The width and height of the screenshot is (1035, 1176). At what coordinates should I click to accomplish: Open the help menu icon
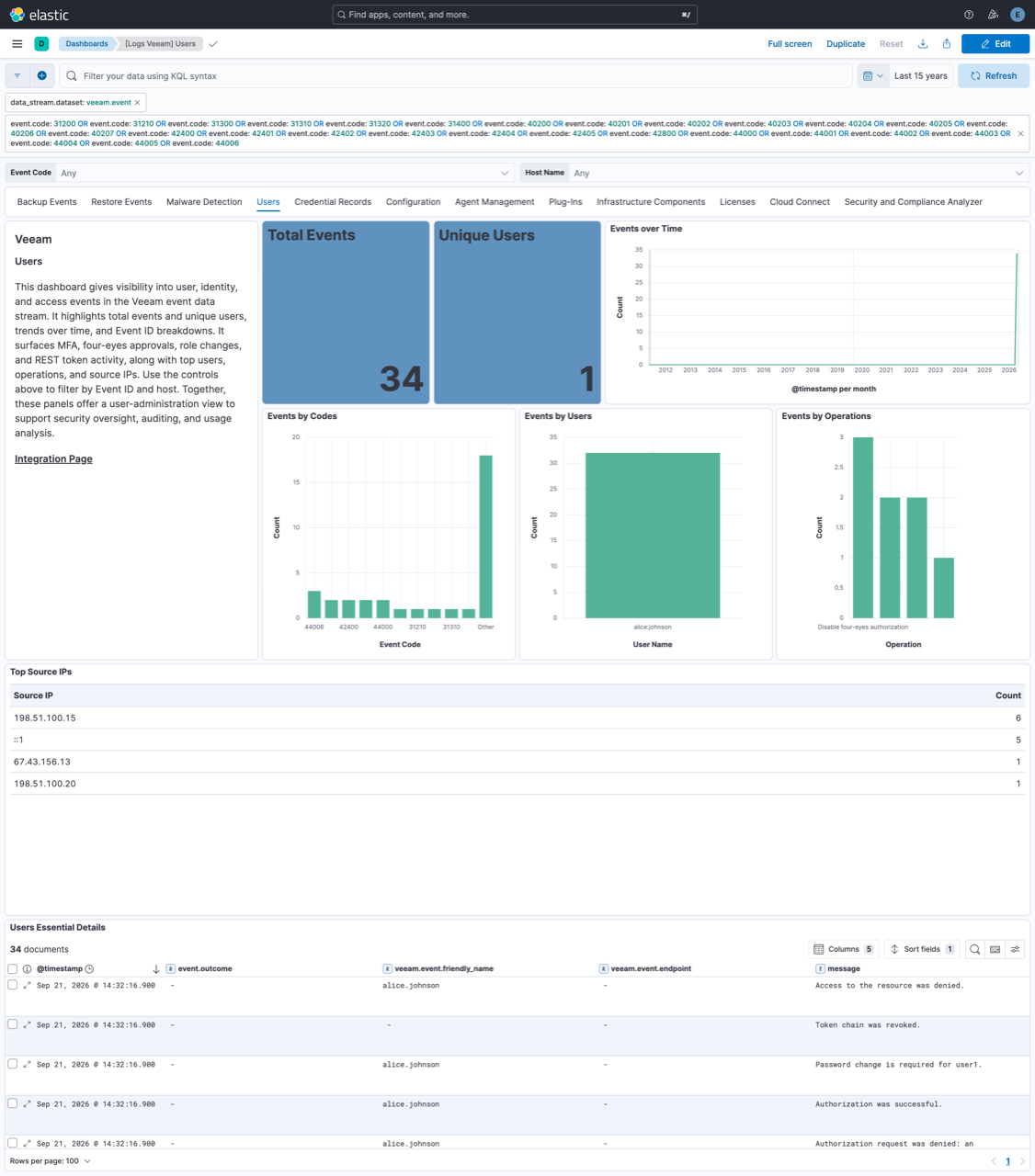coord(969,15)
